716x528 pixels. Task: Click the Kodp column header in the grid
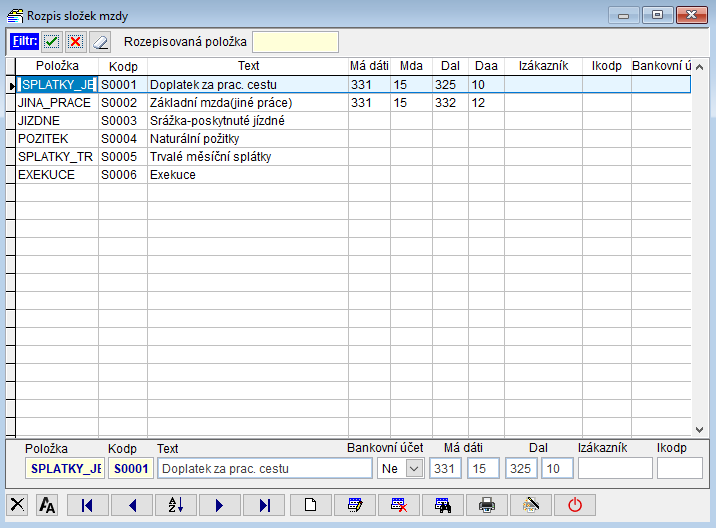coord(123,66)
